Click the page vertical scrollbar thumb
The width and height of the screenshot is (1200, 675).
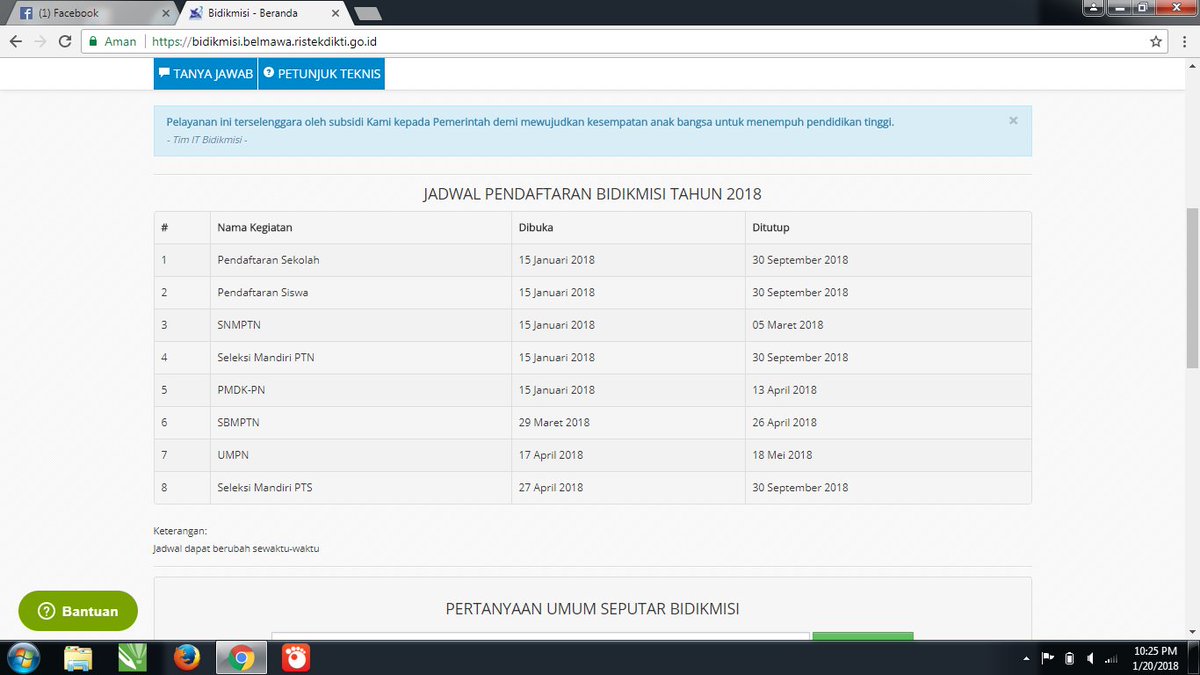[x=1191, y=288]
